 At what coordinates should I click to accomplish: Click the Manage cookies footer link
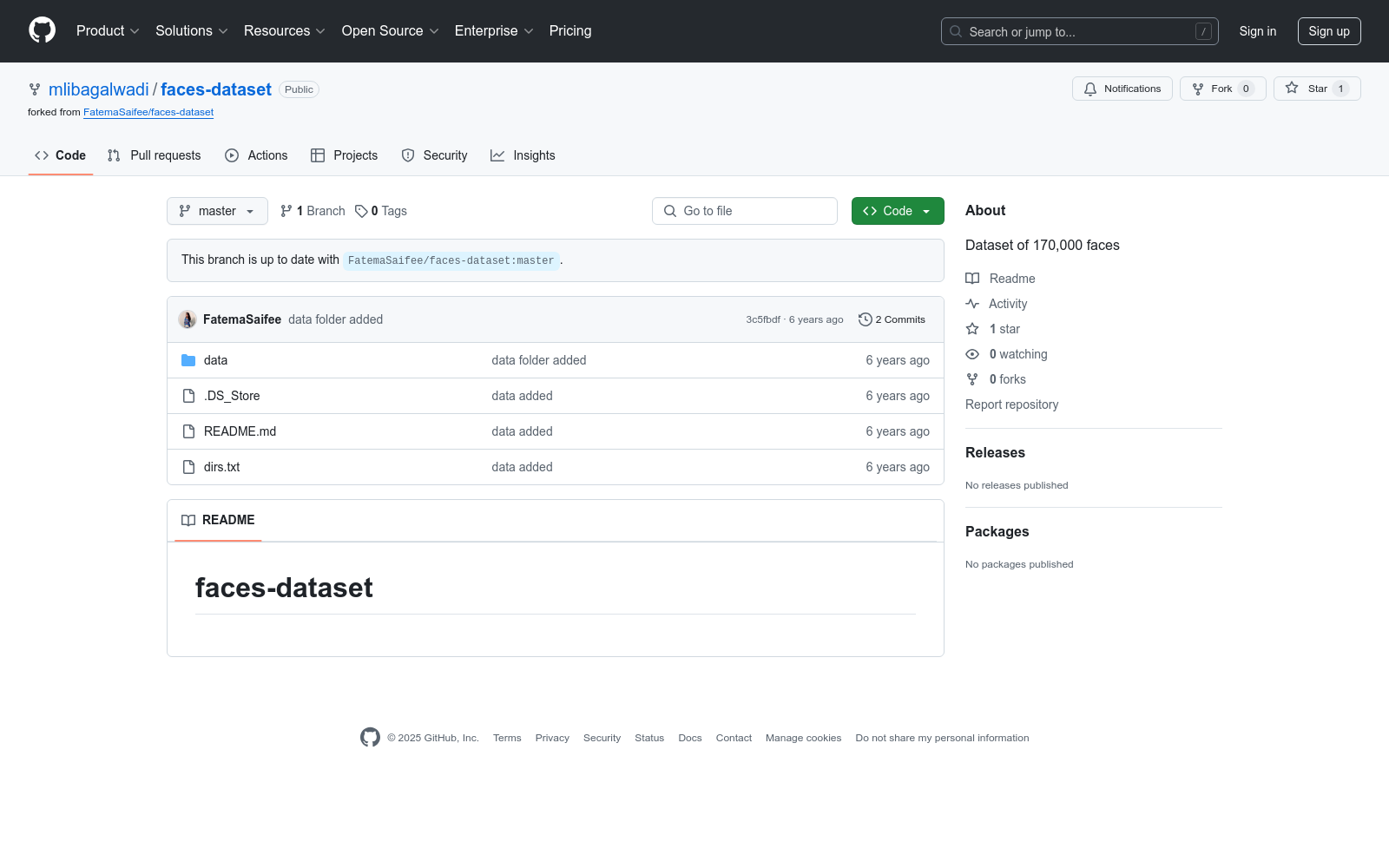click(x=804, y=738)
